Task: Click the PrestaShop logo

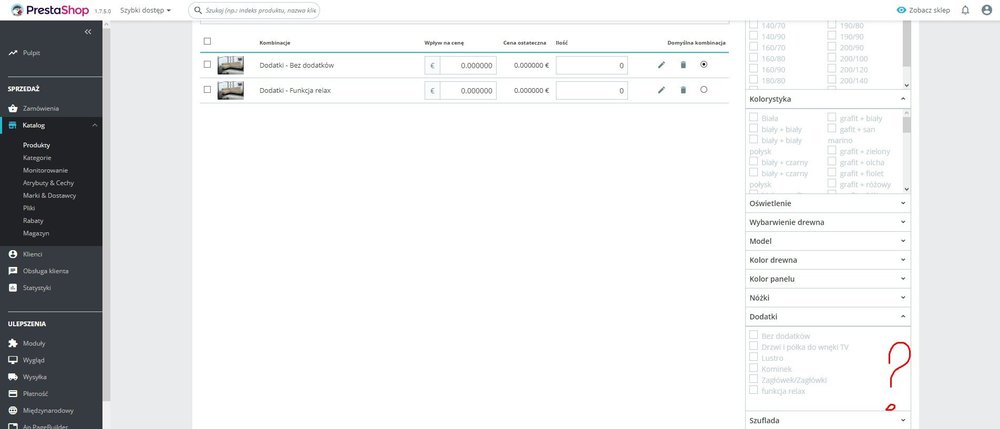Action: coord(50,10)
